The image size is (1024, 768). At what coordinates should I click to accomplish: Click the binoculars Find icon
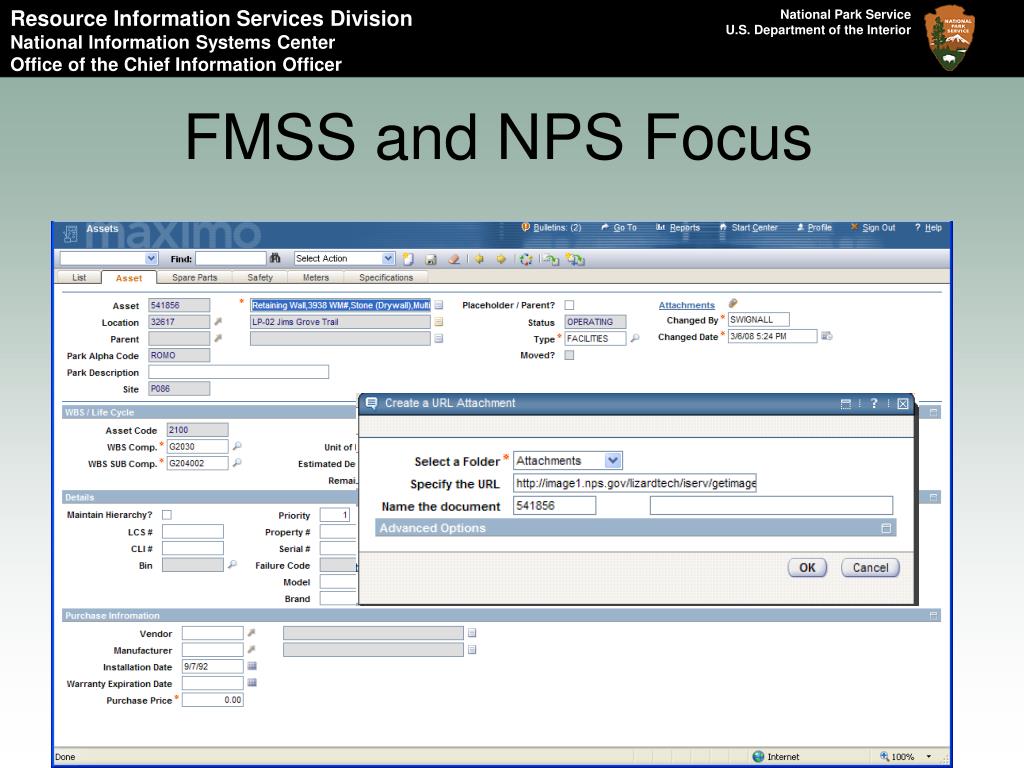(275, 259)
